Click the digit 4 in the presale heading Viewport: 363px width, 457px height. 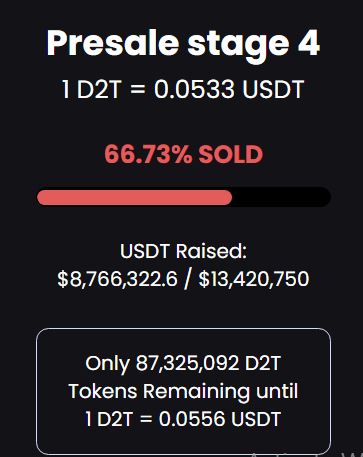[309, 43]
